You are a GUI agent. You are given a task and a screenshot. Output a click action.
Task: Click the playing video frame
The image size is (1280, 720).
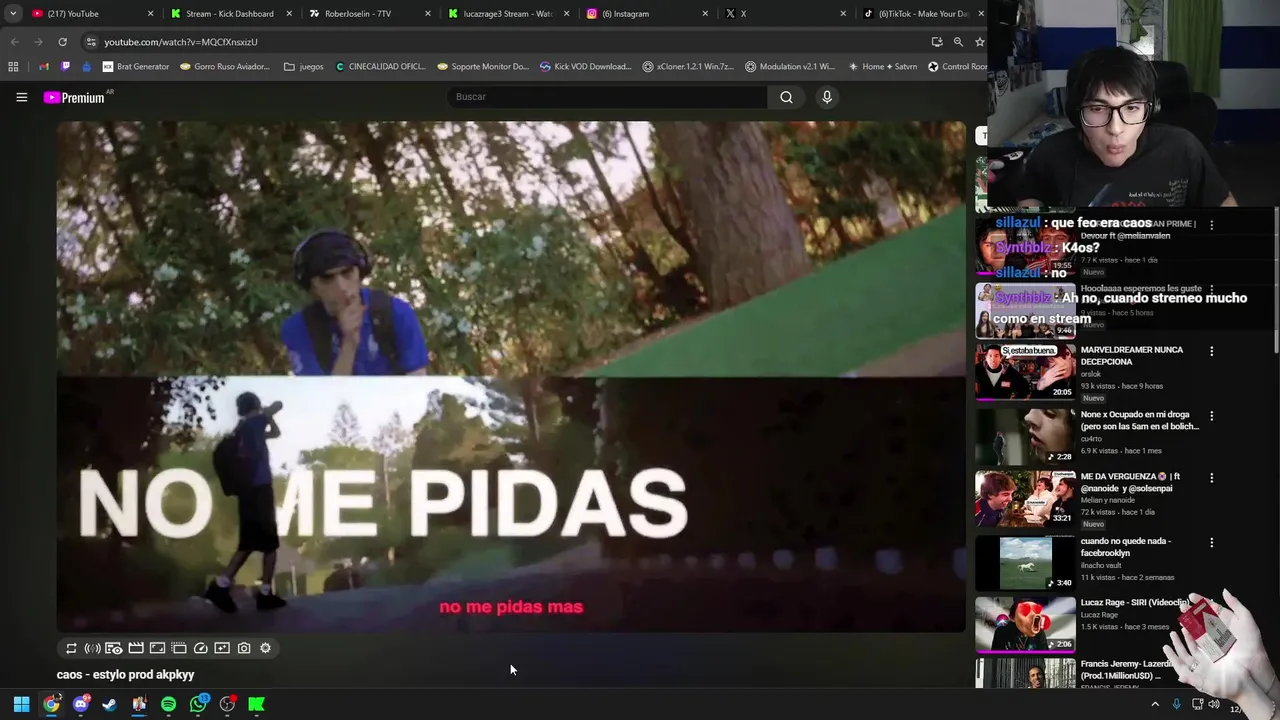click(511, 376)
